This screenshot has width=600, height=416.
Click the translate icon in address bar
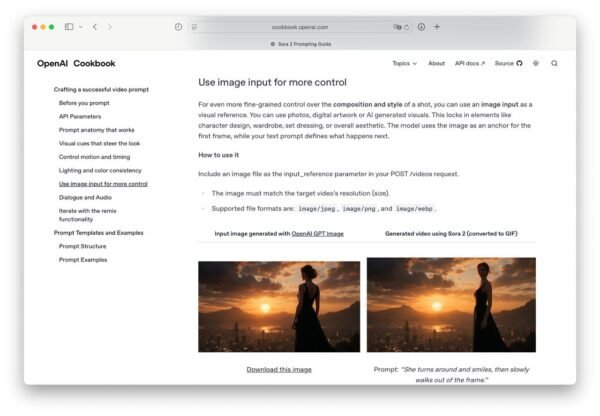(397, 27)
